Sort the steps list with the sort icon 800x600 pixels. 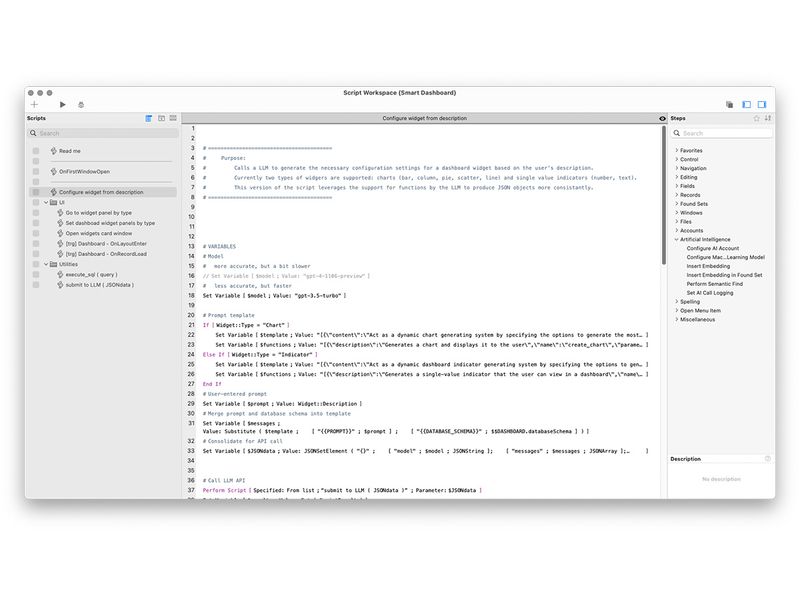coord(767,118)
